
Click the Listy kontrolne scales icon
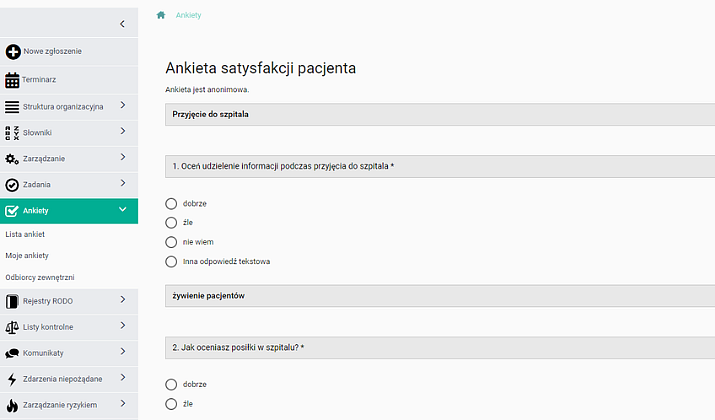pyautogui.click(x=12, y=326)
